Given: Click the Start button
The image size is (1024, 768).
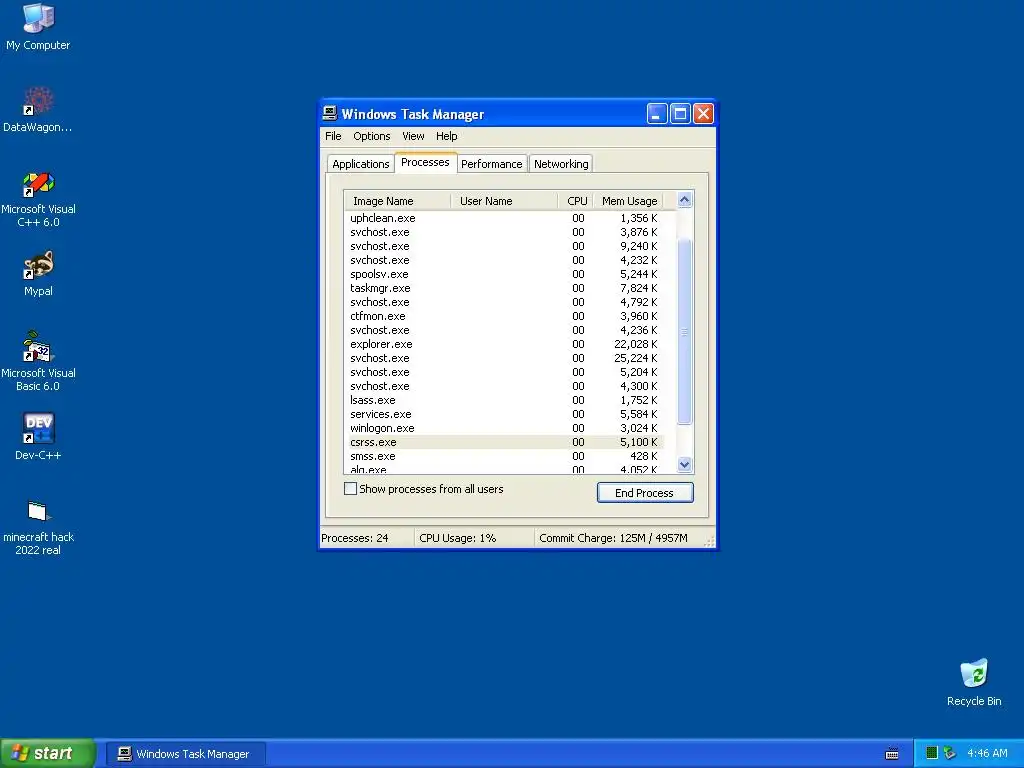Looking at the screenshot, I should pyautogui.click(x=47, y=754).
